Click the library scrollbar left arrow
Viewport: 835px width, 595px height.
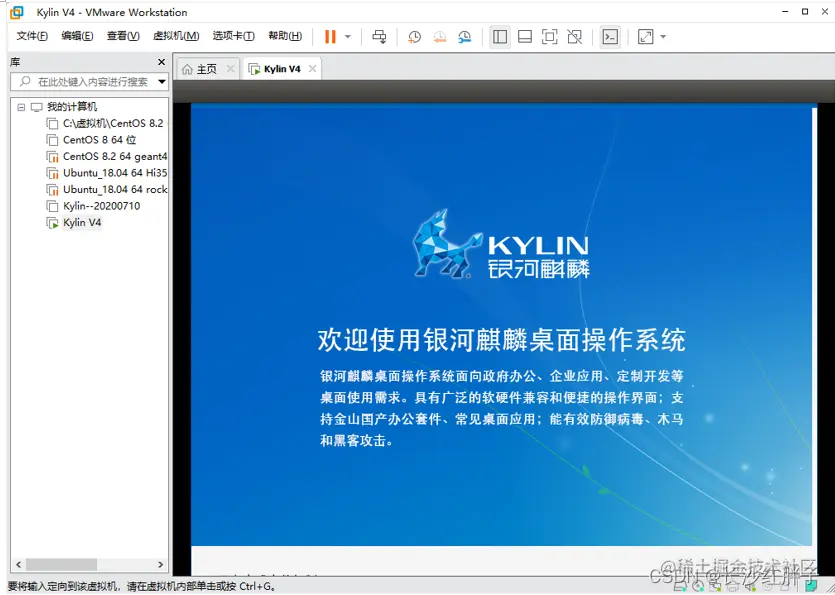19,564
